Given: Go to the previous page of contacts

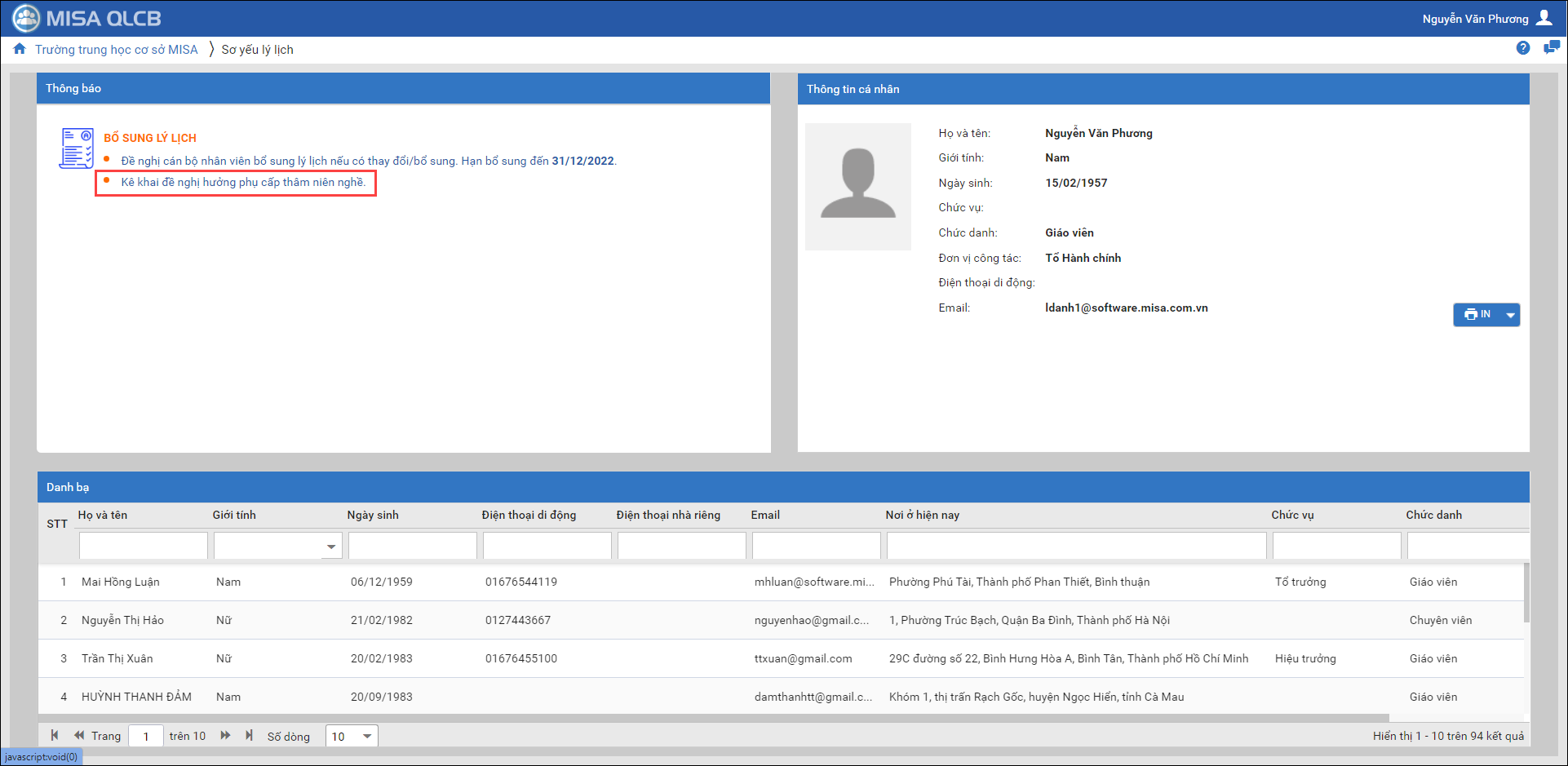Looking at the screenshot, I should point(79,735).
